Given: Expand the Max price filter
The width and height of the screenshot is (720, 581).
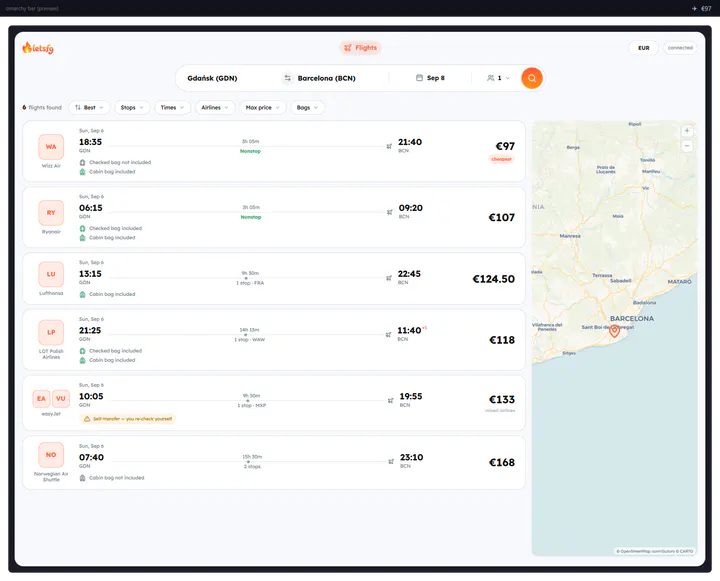Looking at the screenshot, I should (263, 107).
